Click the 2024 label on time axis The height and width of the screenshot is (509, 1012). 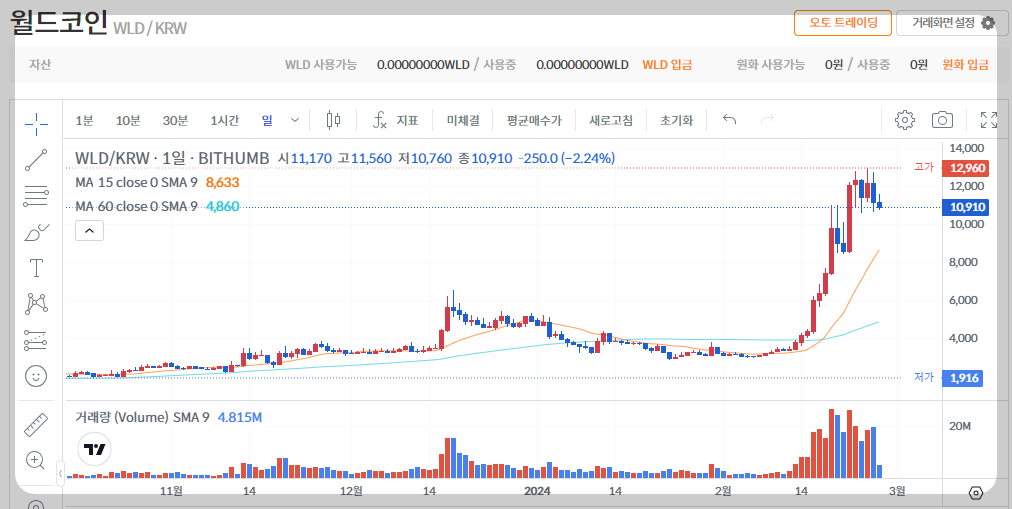click(x=537, y=491)
